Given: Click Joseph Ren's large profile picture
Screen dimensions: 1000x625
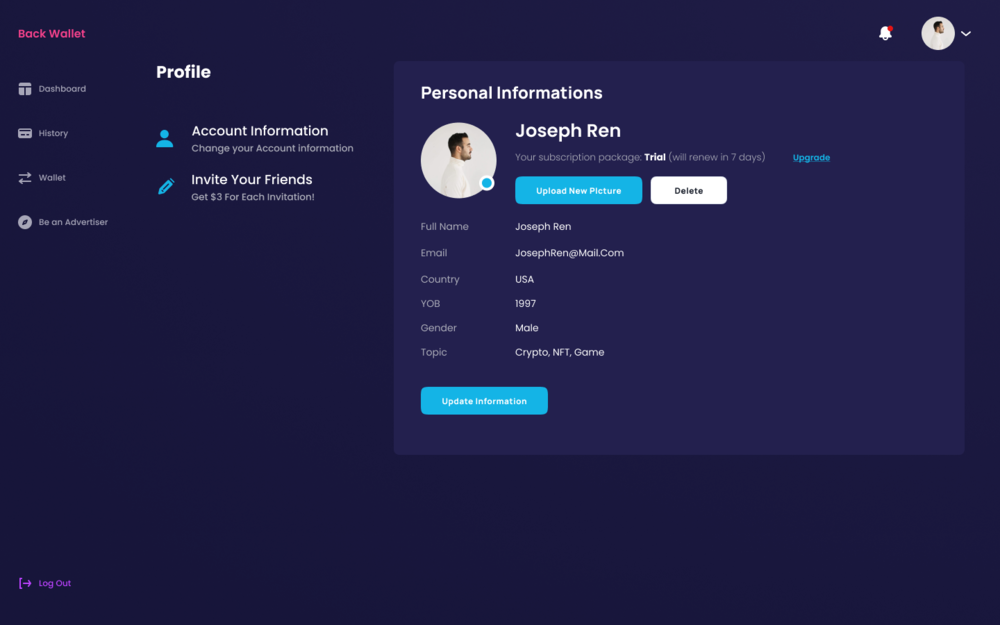Looking at the screenshot, I should pos(458,160).
